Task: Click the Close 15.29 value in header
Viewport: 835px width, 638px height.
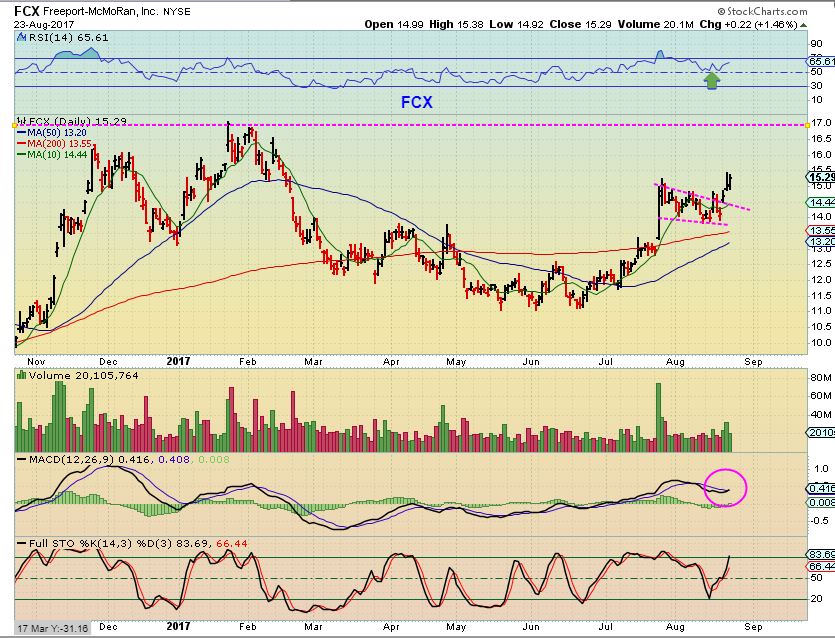Action: 580,24
